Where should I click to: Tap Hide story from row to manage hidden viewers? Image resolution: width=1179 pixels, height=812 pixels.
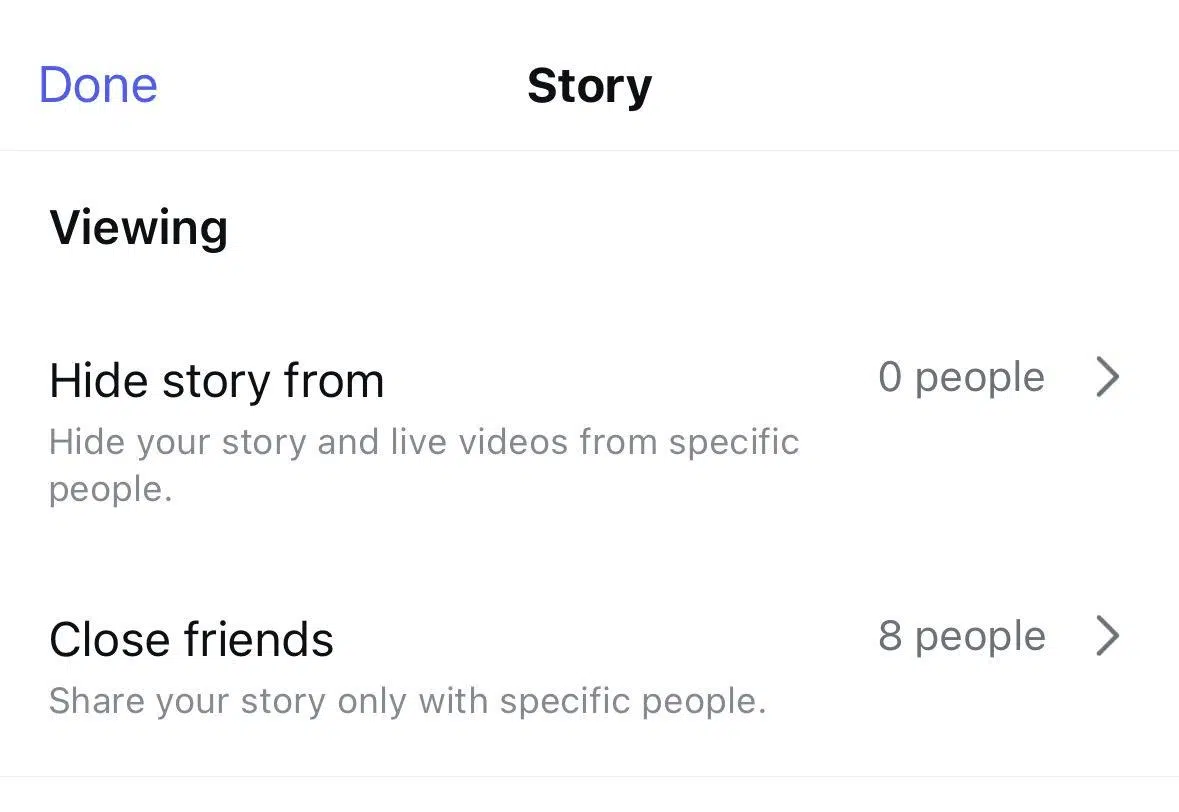(x=216, y=380)
